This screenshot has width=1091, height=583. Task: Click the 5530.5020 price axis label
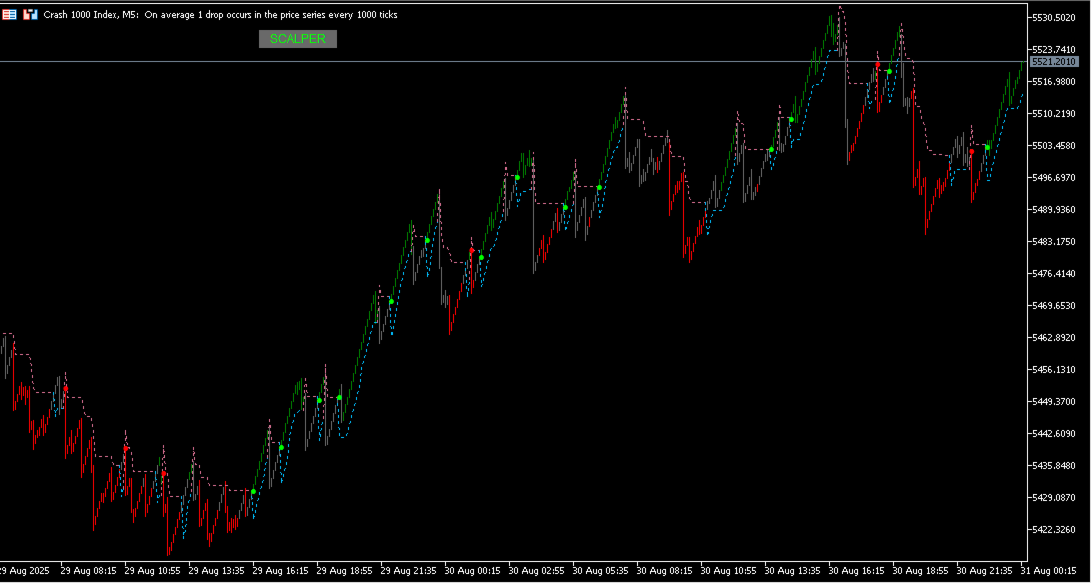tap(1053, 17)
